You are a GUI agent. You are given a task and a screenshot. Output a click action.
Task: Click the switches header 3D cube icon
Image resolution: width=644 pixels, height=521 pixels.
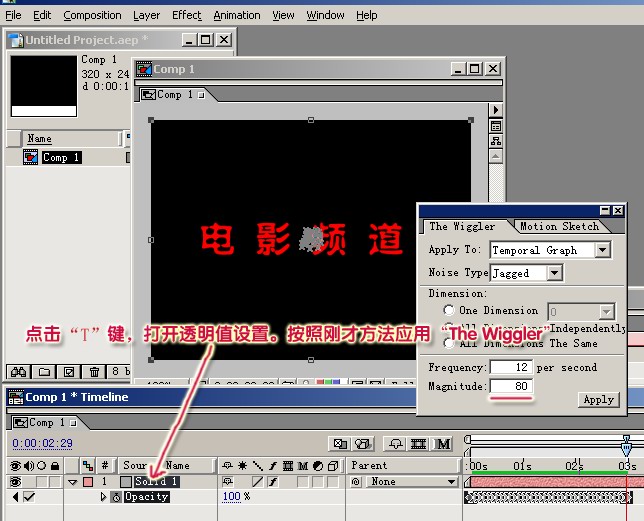(333, 466)
